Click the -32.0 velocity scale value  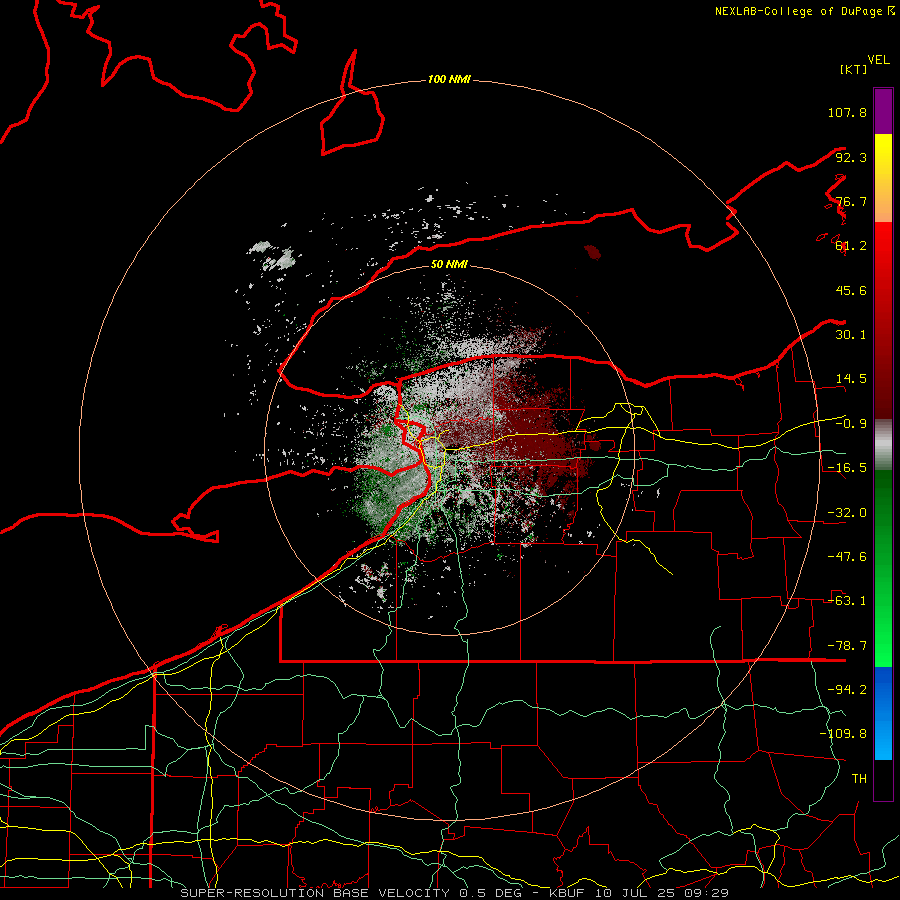pos(847,513)
